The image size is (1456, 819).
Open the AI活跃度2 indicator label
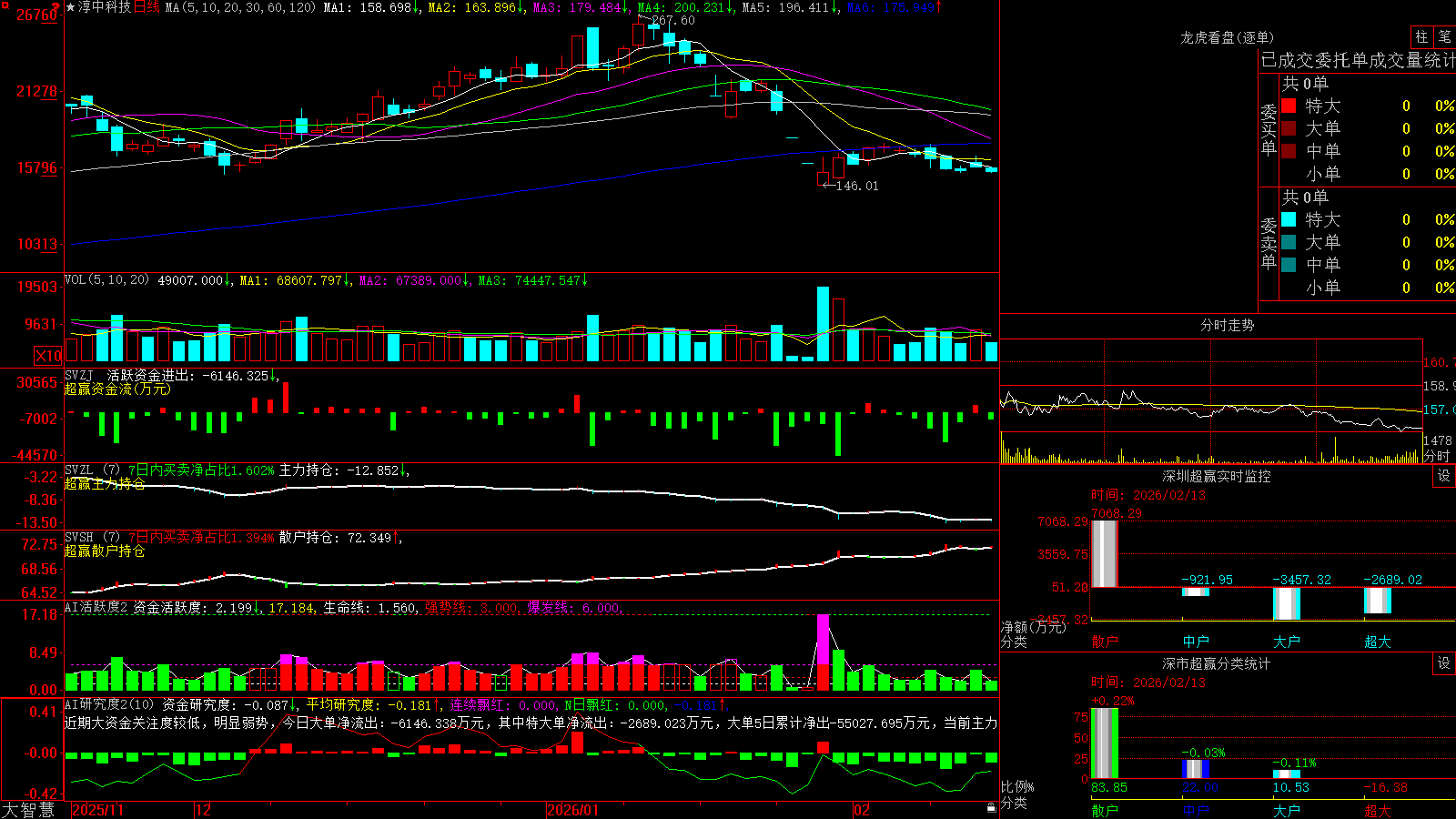(97, 608)
